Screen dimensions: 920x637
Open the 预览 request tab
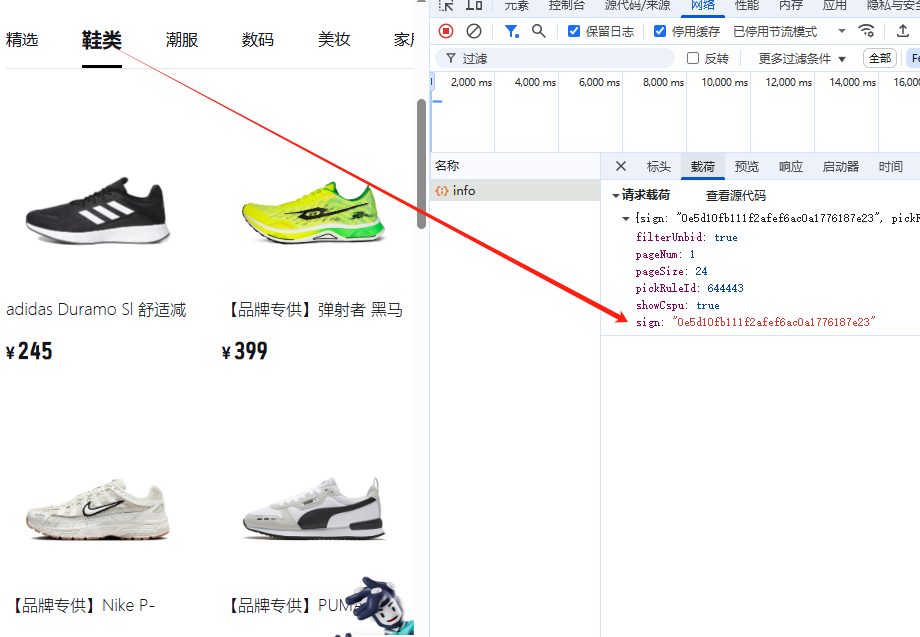747,167
